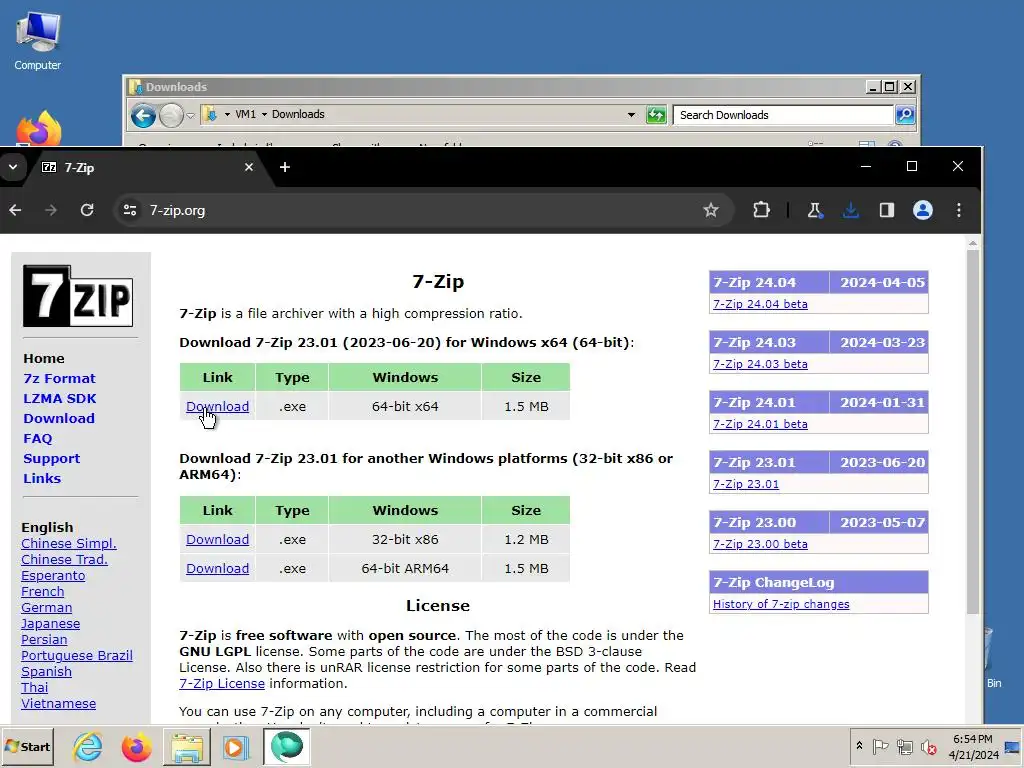Open a new Chrome tab
The image size is (1024, 768).
pyautogui.click(x=285, y=167)
